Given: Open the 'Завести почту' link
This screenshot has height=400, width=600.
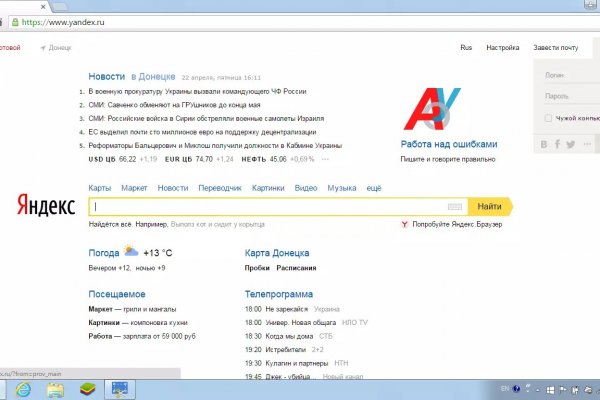Looking at the screenshot, I should pyautogui.click(x=556, y=48).
